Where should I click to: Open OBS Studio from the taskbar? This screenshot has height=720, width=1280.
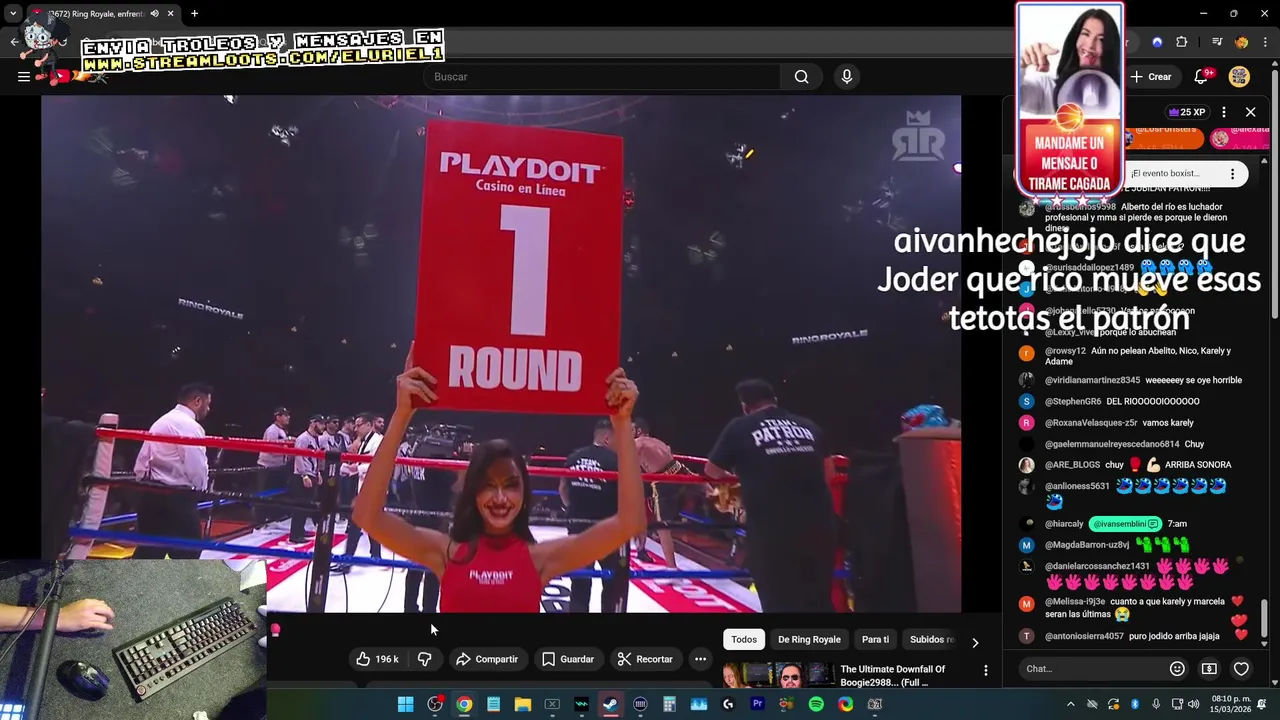point(435,704)
